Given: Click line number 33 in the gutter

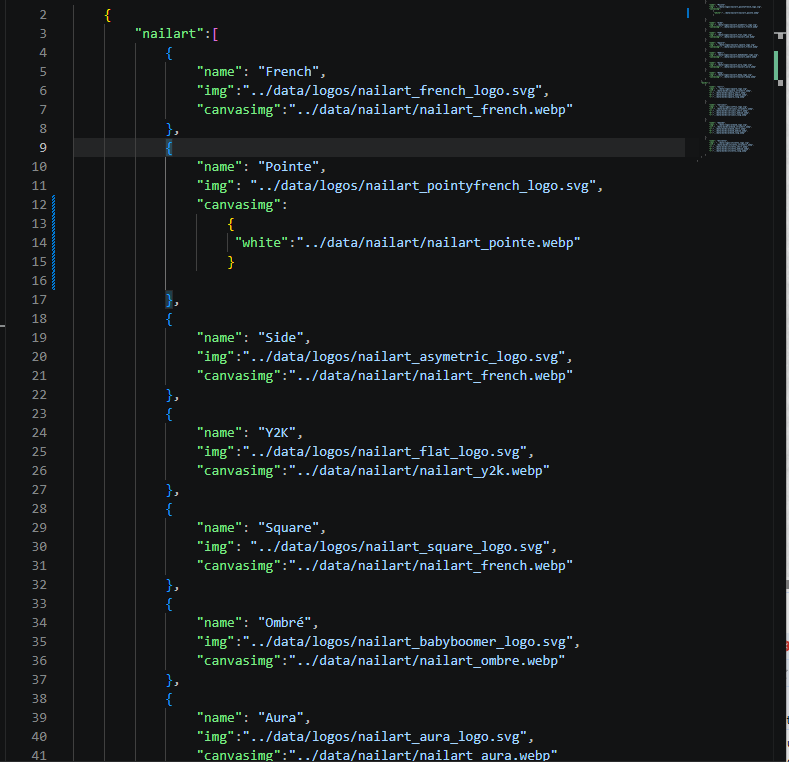Looking at the screenshot, I should click(x=39, y=604).
